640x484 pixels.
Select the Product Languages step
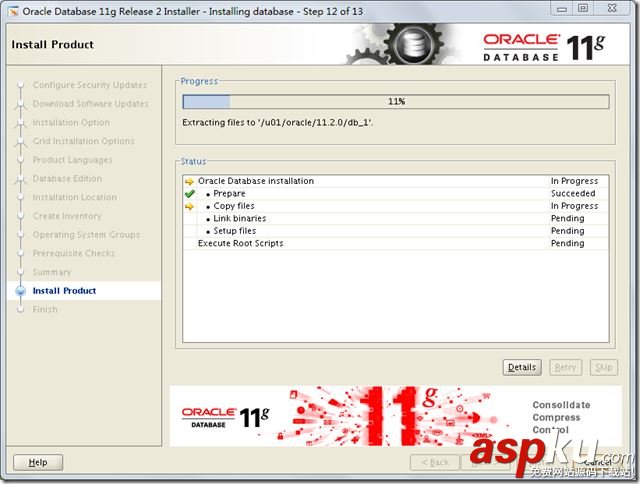[x=72, y=160]
